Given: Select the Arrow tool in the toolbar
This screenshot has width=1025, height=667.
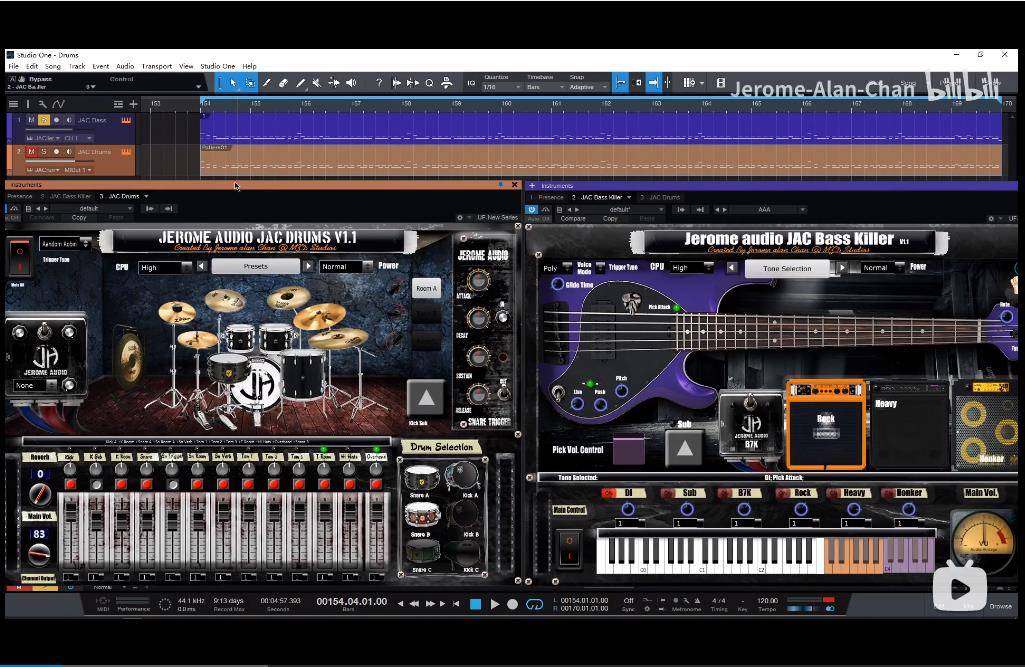Looking at the screenshot, I should tap(233, 83).
